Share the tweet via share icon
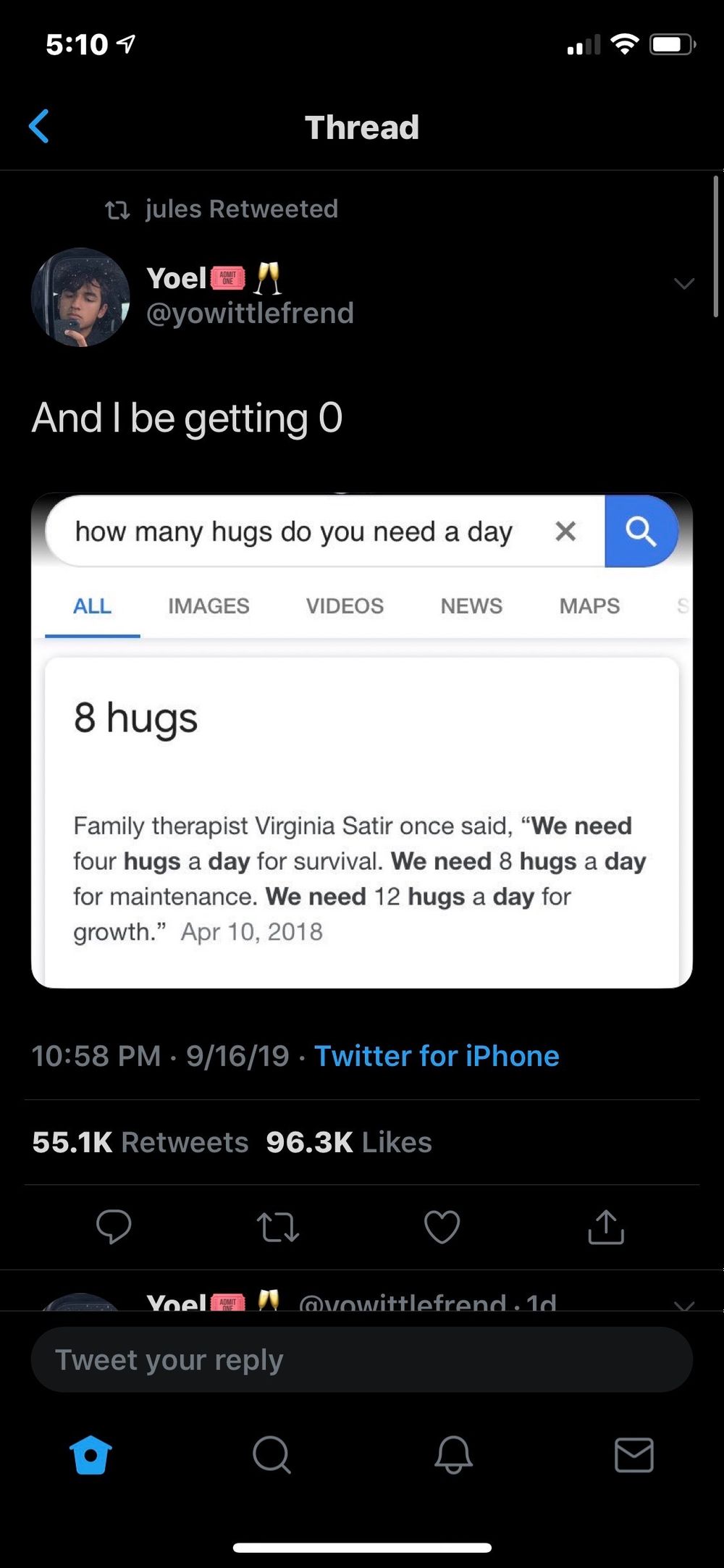 coord(606,1226)
